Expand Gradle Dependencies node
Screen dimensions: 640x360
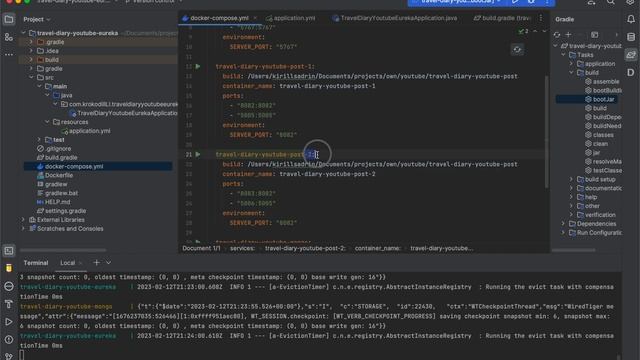[564, 224]
